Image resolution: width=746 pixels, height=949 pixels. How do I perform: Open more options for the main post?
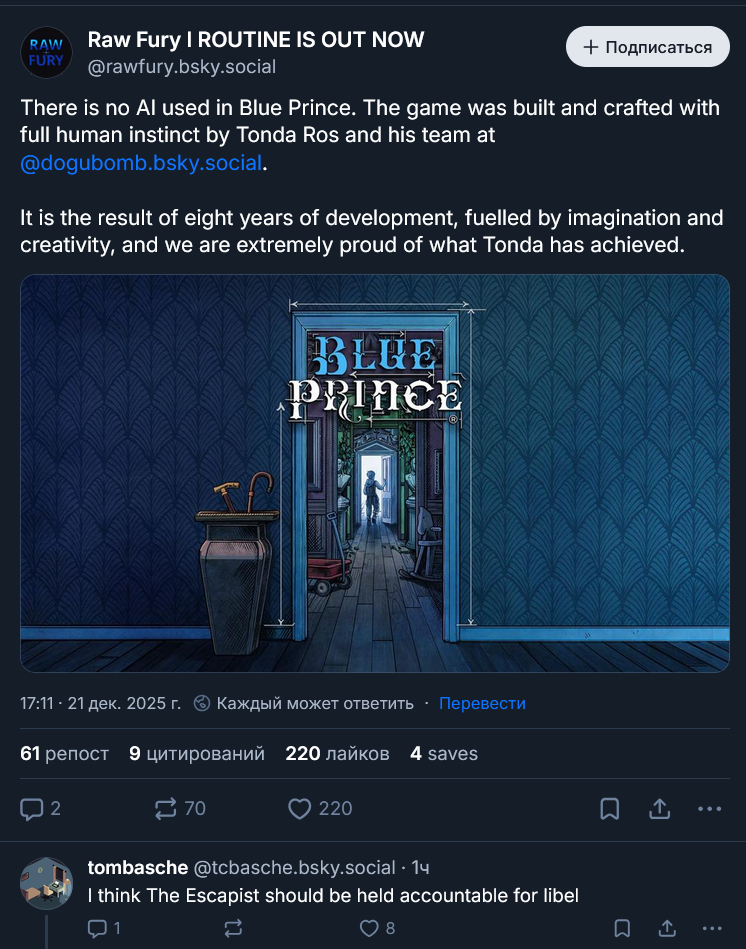[x=709, y=809]
